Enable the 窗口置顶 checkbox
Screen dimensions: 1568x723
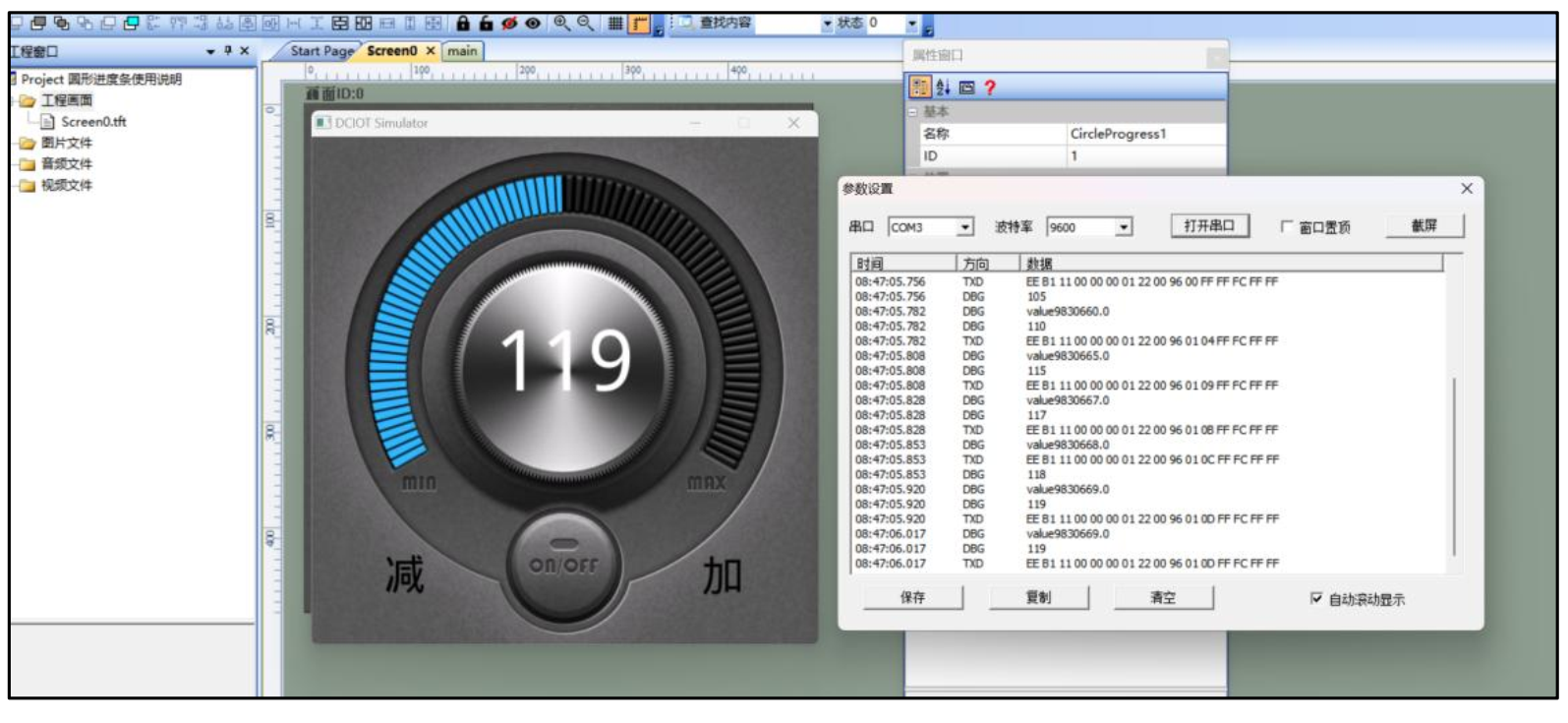[x=1287, y=227]
